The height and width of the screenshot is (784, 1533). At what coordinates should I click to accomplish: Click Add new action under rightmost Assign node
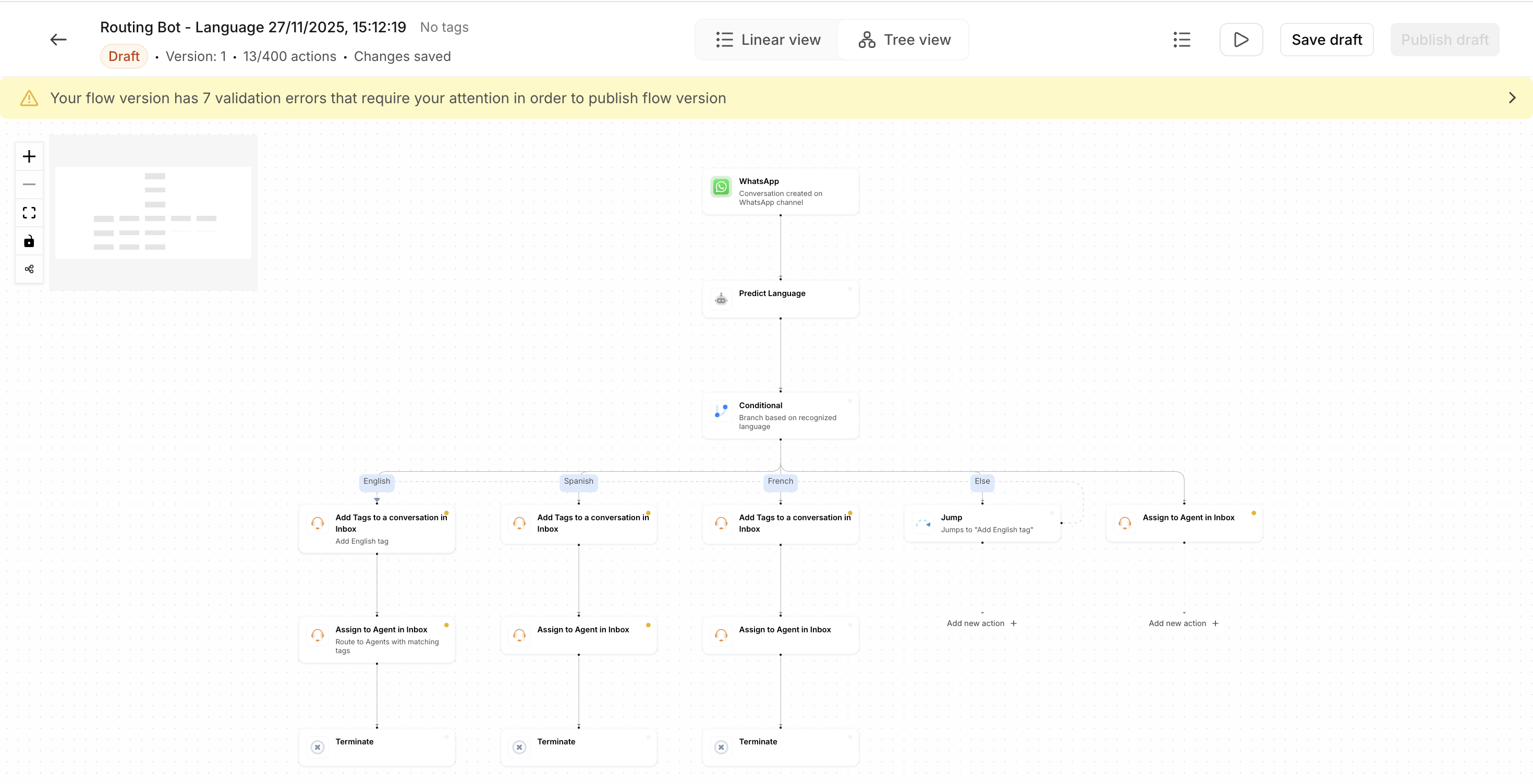click(x=1183, y=623)
